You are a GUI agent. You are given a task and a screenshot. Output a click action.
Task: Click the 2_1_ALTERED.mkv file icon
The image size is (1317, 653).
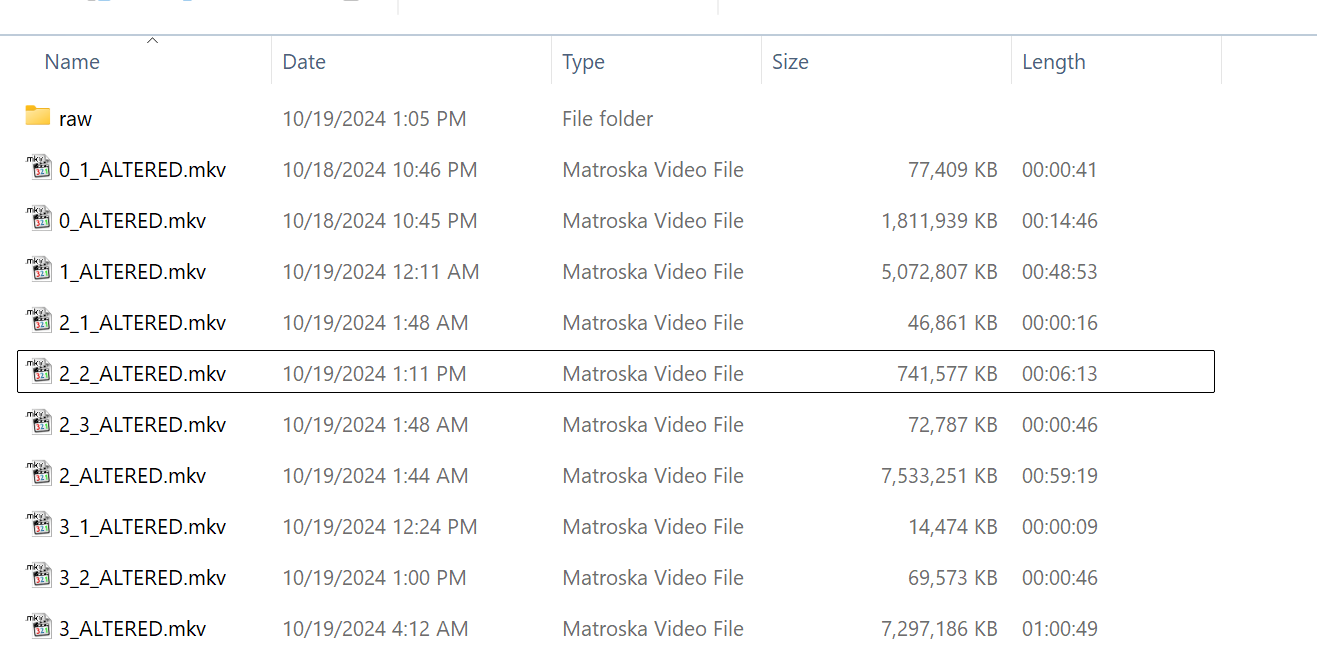38,321
